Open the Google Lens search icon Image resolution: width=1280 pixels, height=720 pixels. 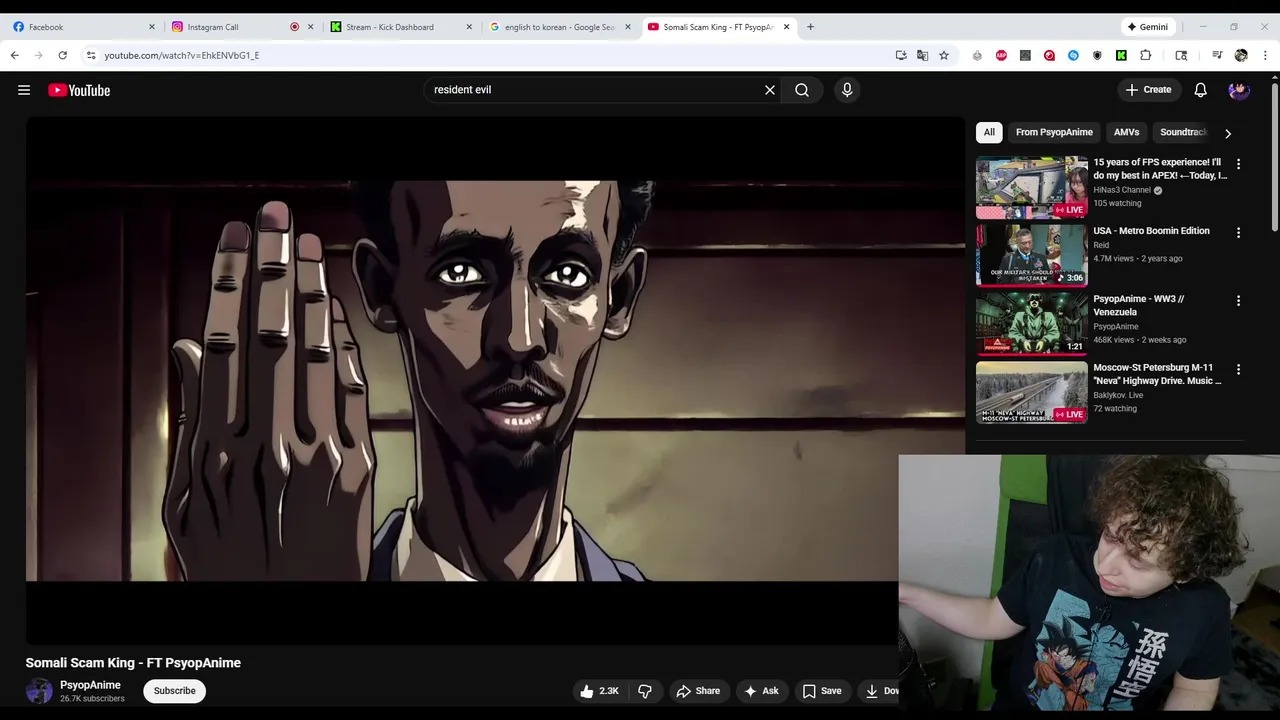coord(1181,55)
